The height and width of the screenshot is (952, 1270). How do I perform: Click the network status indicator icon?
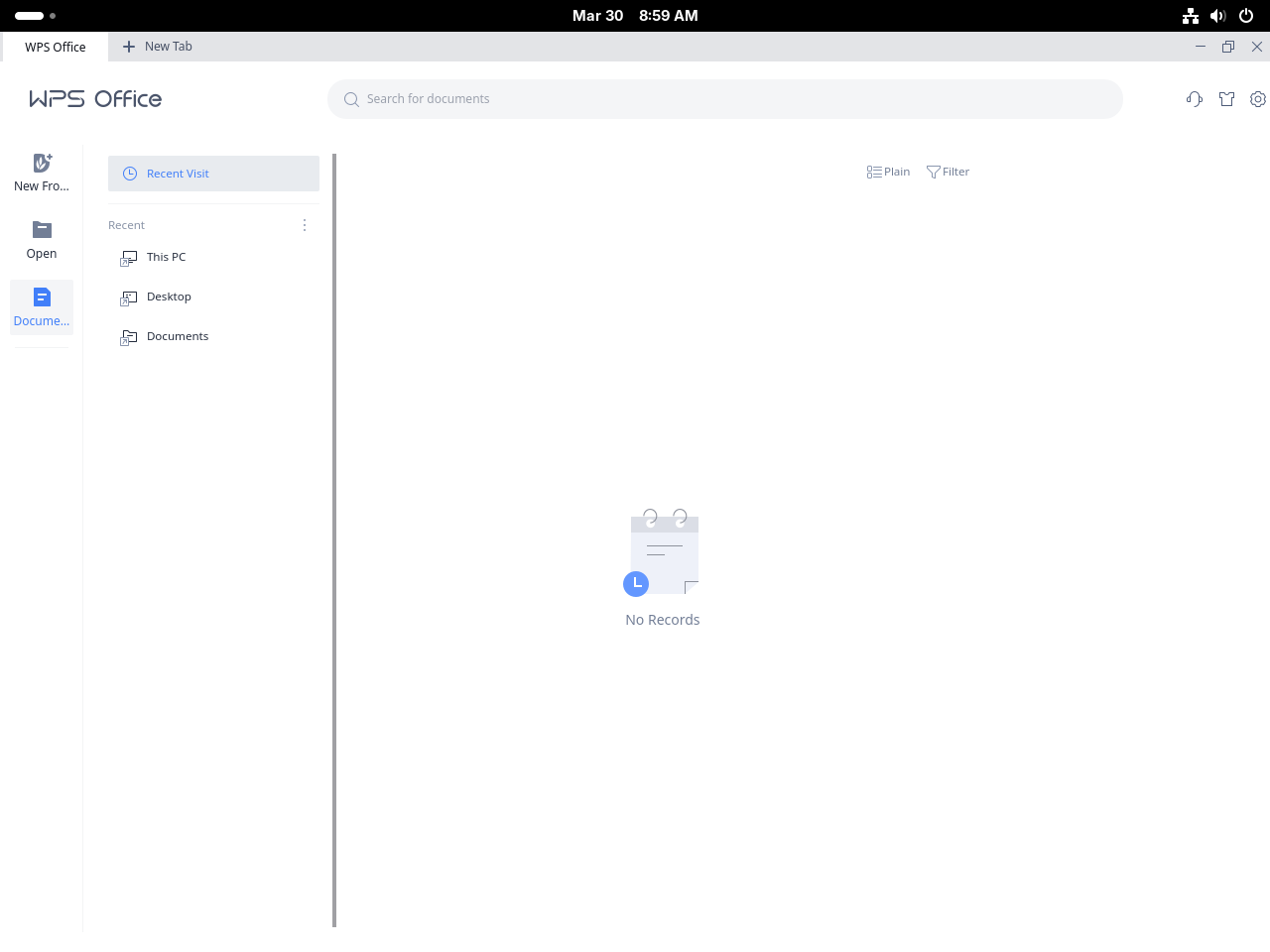pos(1190,15)
